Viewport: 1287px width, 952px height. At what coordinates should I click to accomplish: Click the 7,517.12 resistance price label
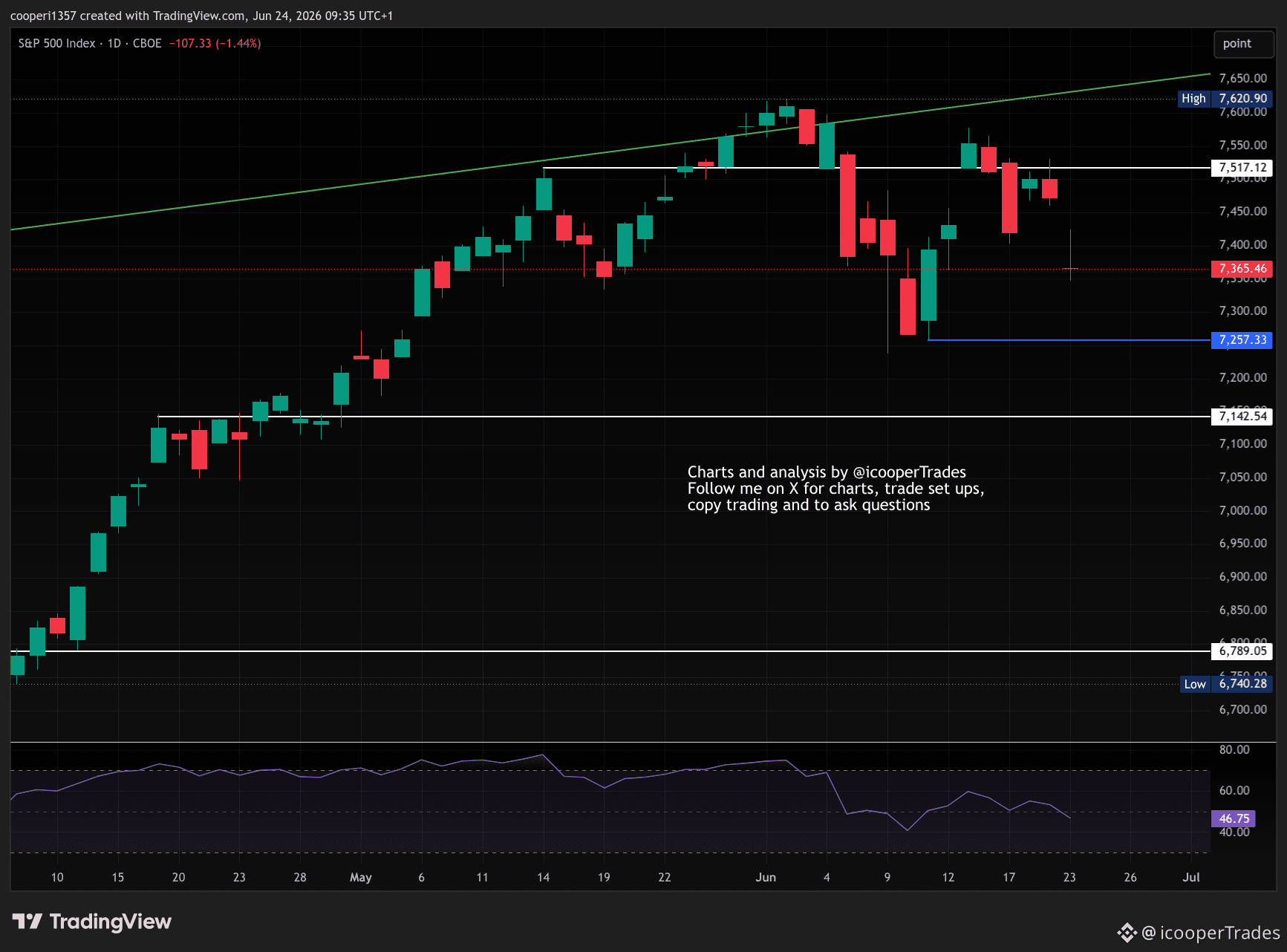[x=1242, y=168]
